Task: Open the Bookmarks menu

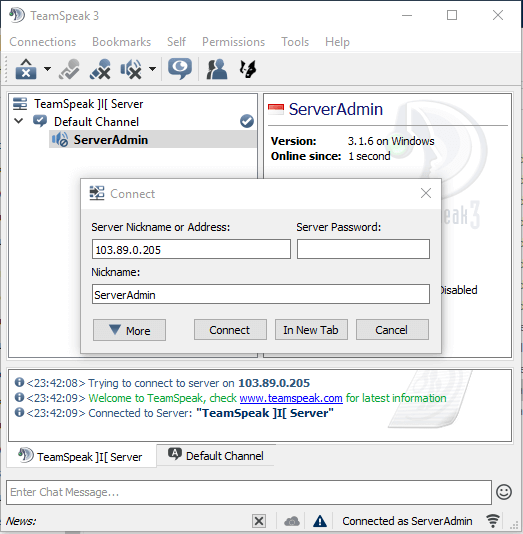Action: click(x=122, y=42)
